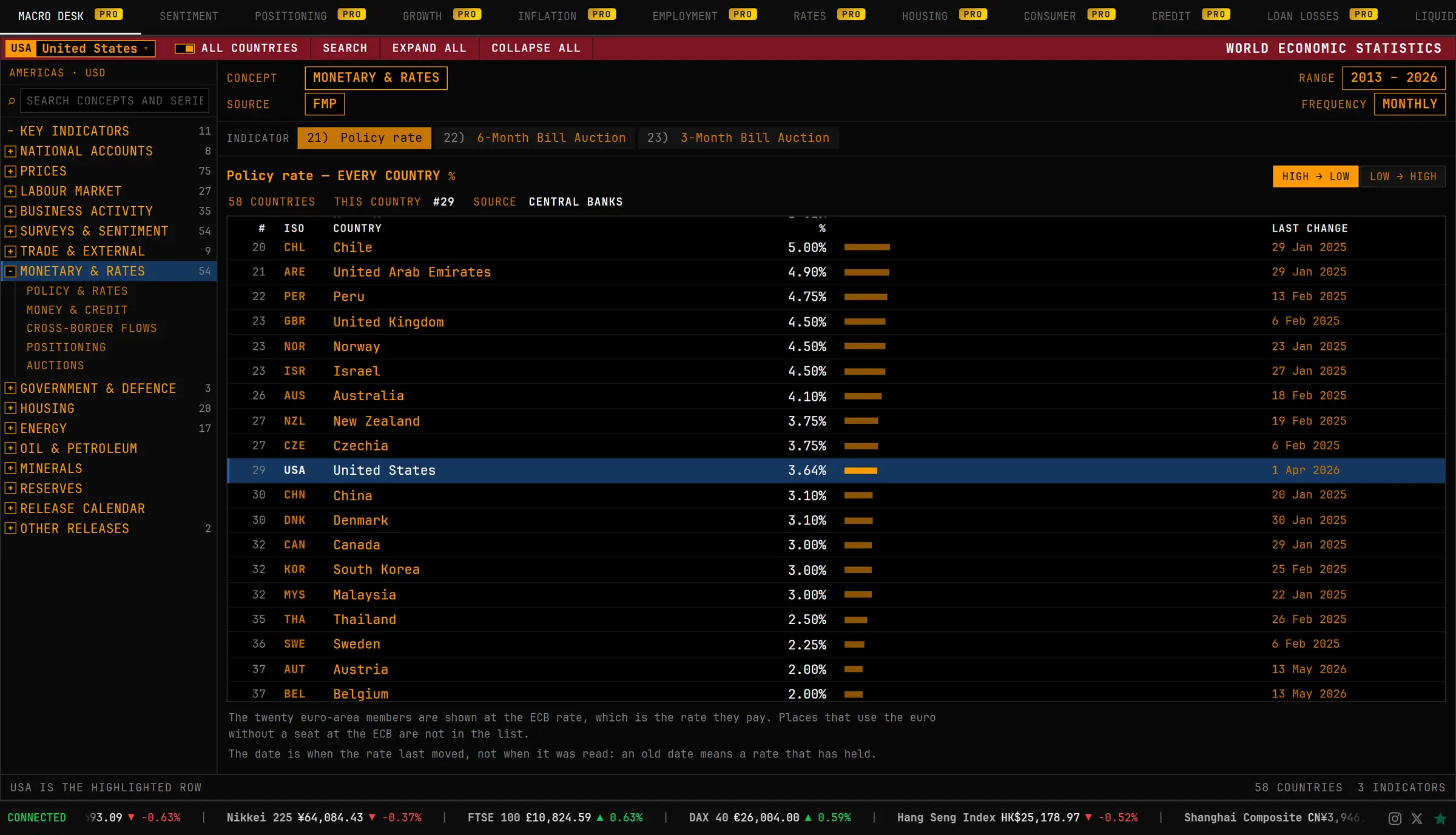1456x835 pixels.
Task: Expand the National Accounts tree node
Action: [x=10, y=151]
